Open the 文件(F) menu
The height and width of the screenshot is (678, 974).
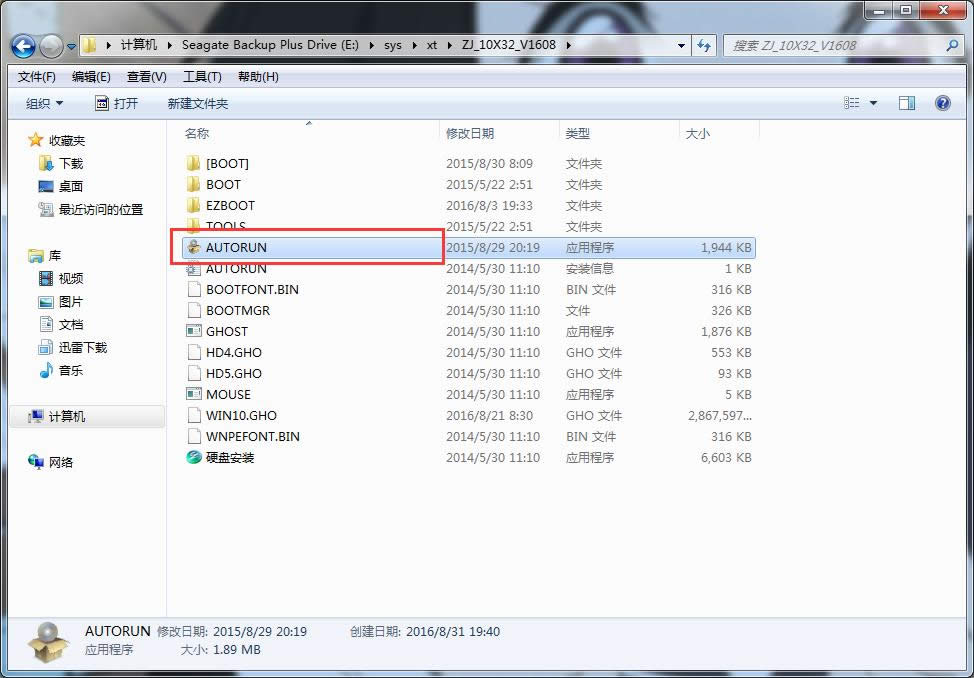click(x=37, y=76)
